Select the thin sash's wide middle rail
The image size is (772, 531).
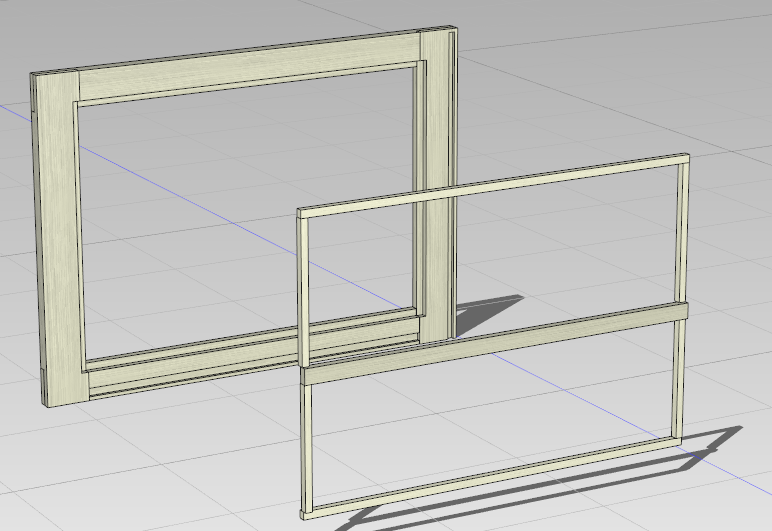(x=495, y=344)
